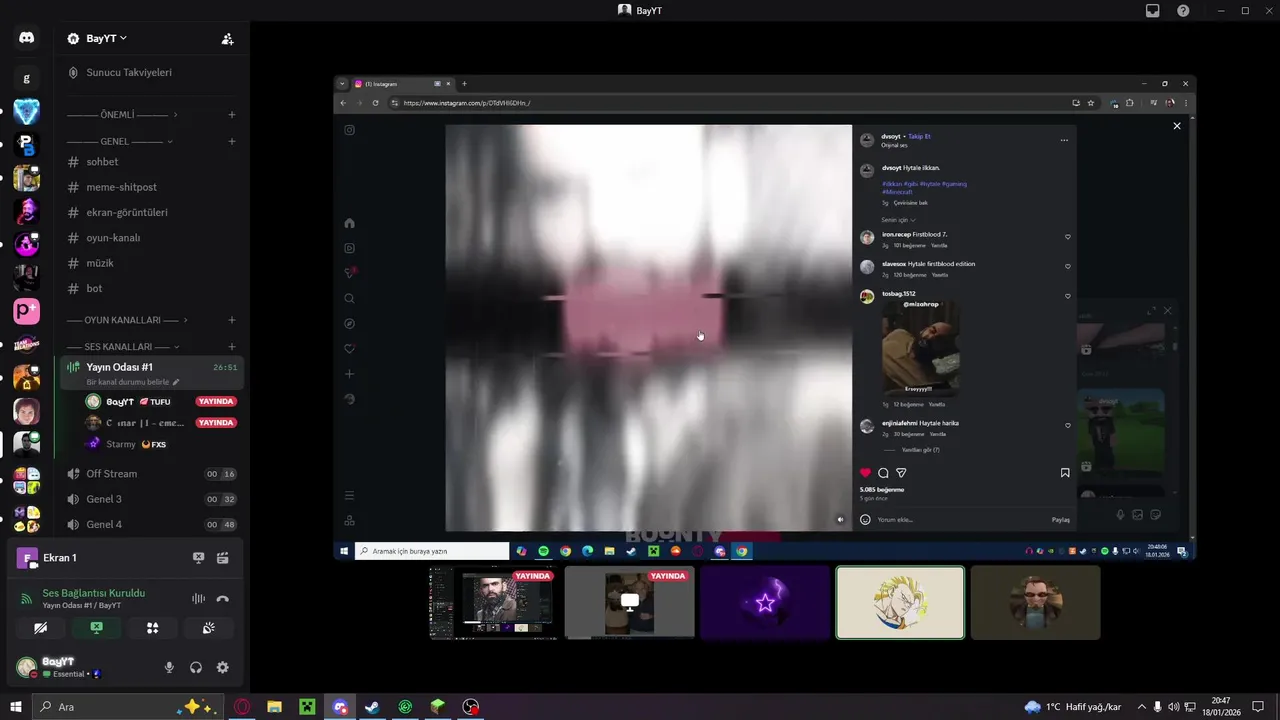Select the bearded man stream thumbnail

pos(494,603)
